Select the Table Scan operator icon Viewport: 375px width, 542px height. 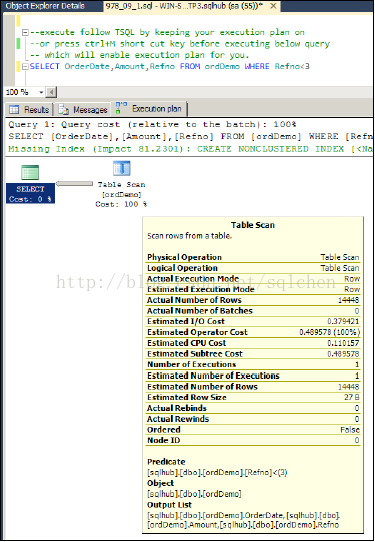(x=122, y=169)
